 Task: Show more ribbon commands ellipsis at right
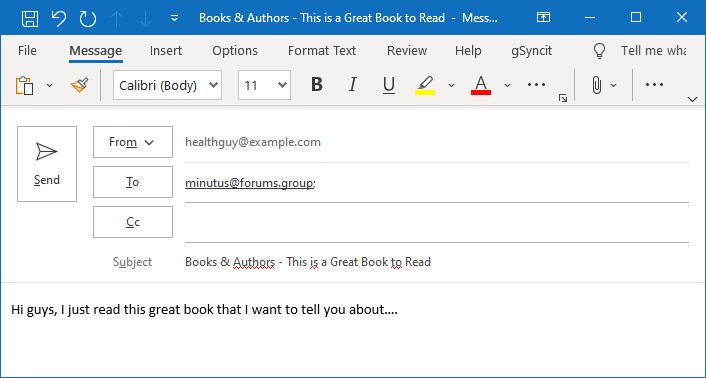[654, 85]
